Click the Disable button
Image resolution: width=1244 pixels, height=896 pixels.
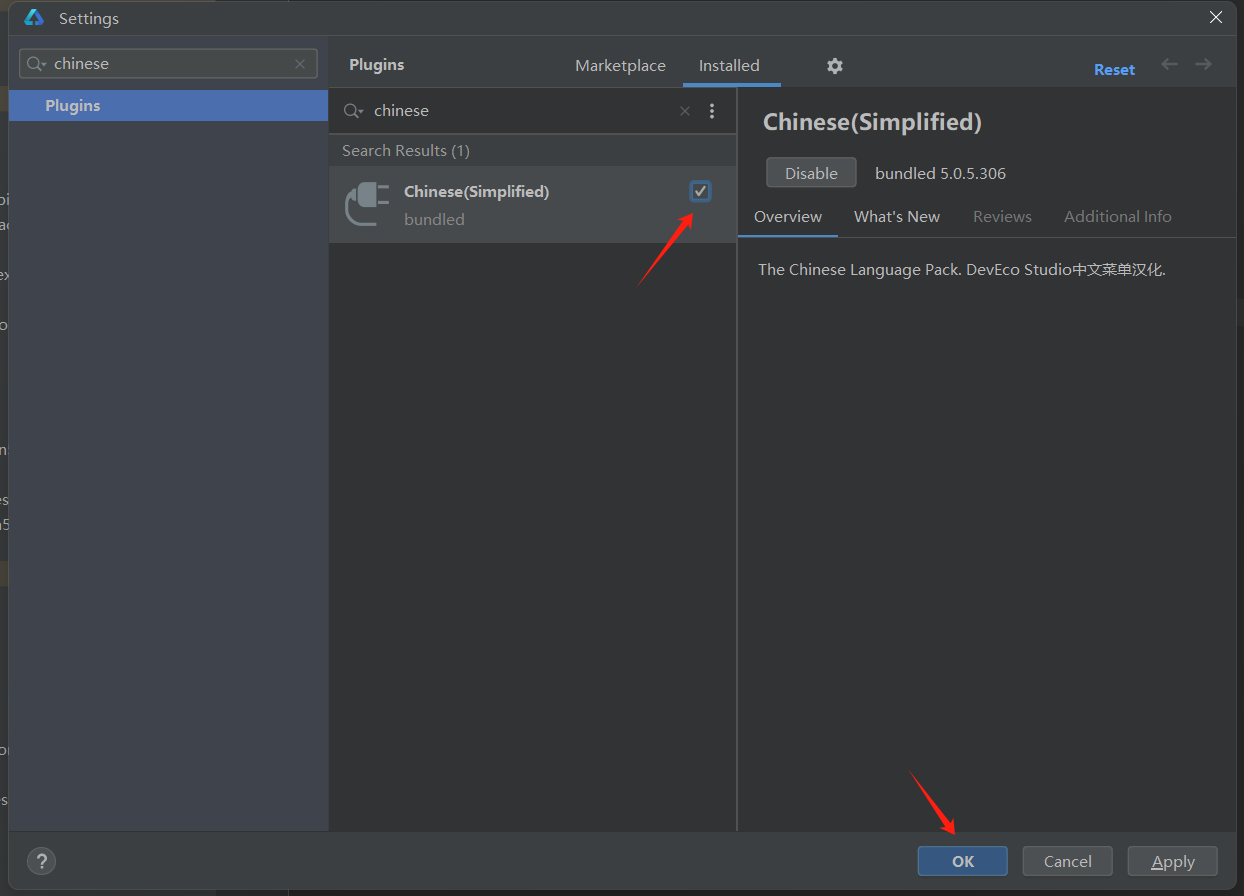pyautogui.click(x=811, y=173)
